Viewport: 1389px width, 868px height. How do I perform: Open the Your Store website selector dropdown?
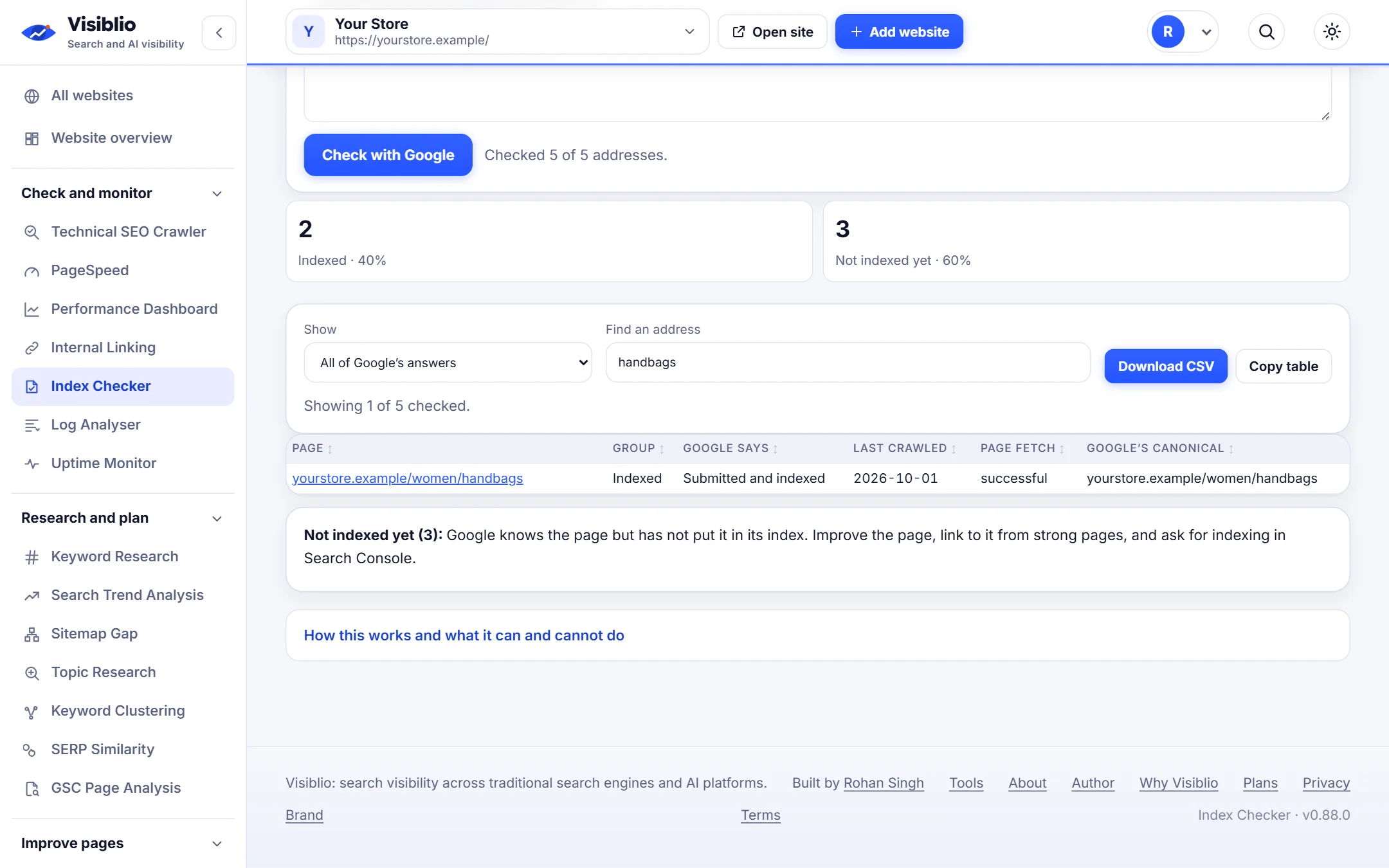(497, 32)
